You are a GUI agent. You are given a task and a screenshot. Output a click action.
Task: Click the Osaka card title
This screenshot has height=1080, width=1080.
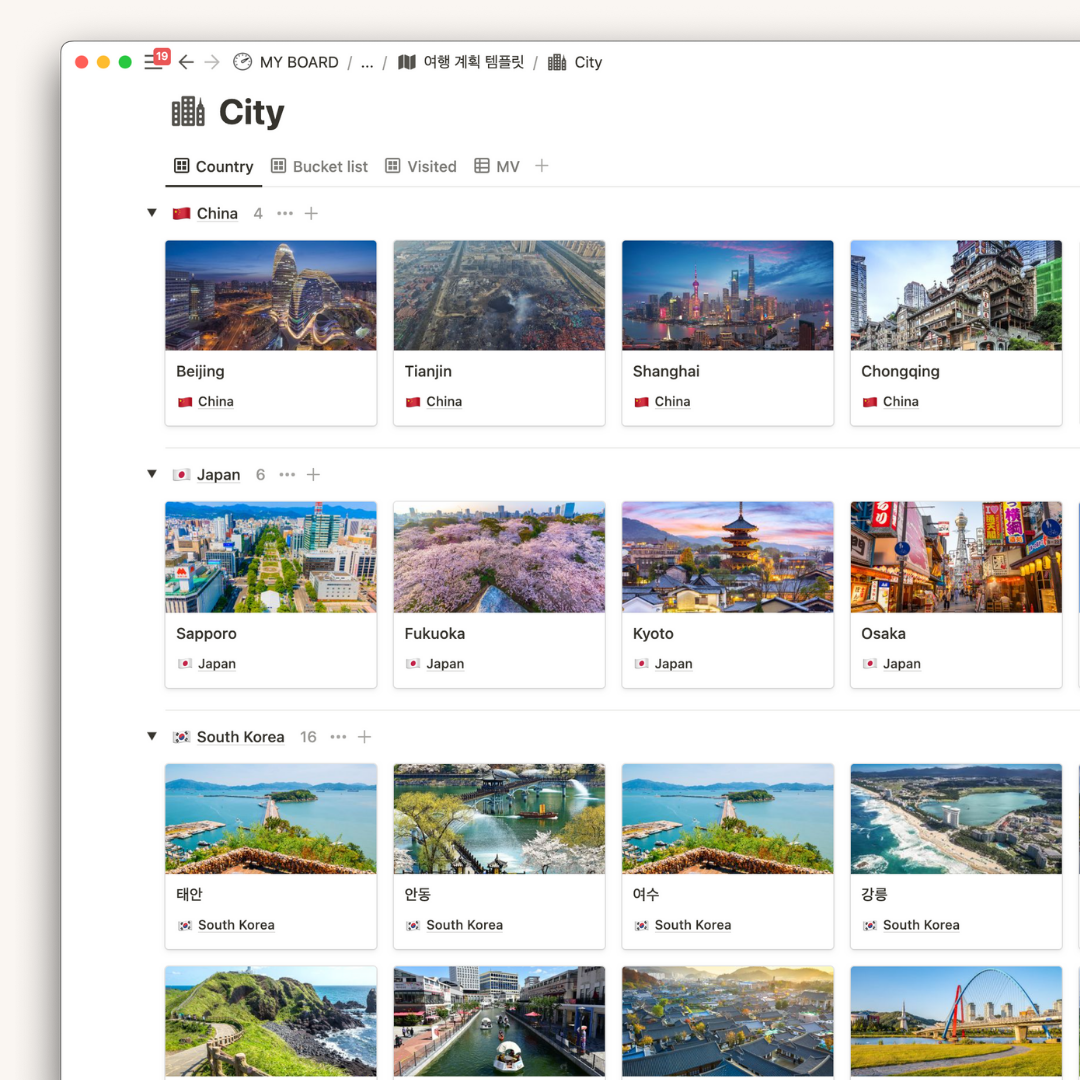(x=883, y=634)
